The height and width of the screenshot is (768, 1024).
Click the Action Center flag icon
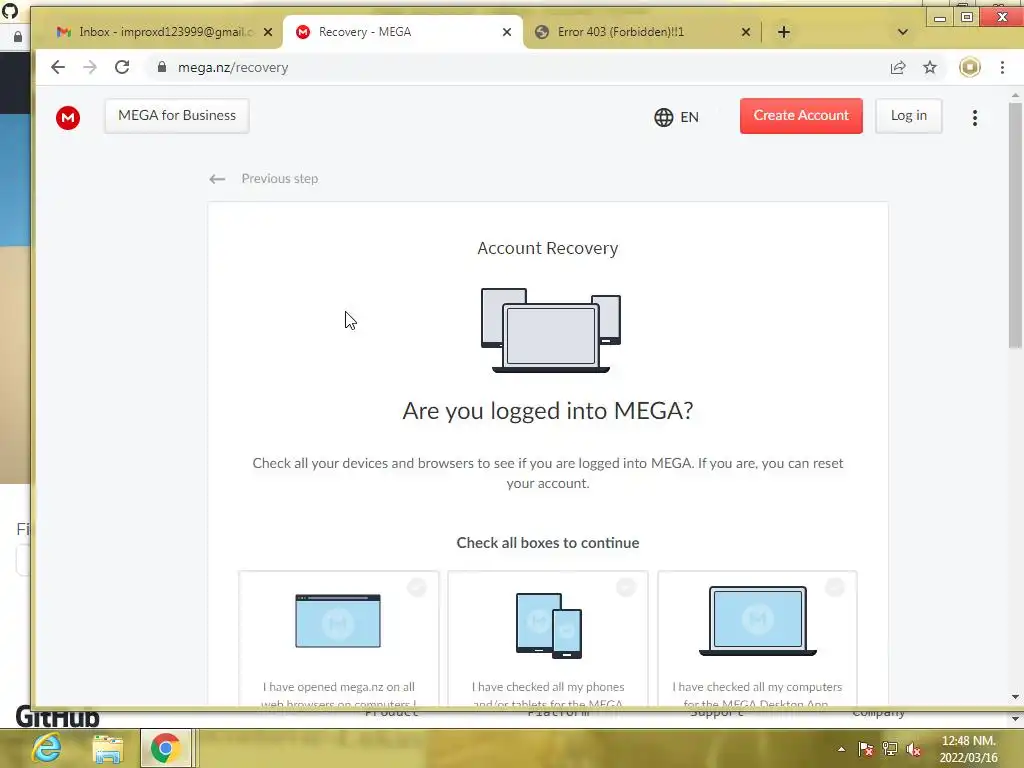[866, 749]
